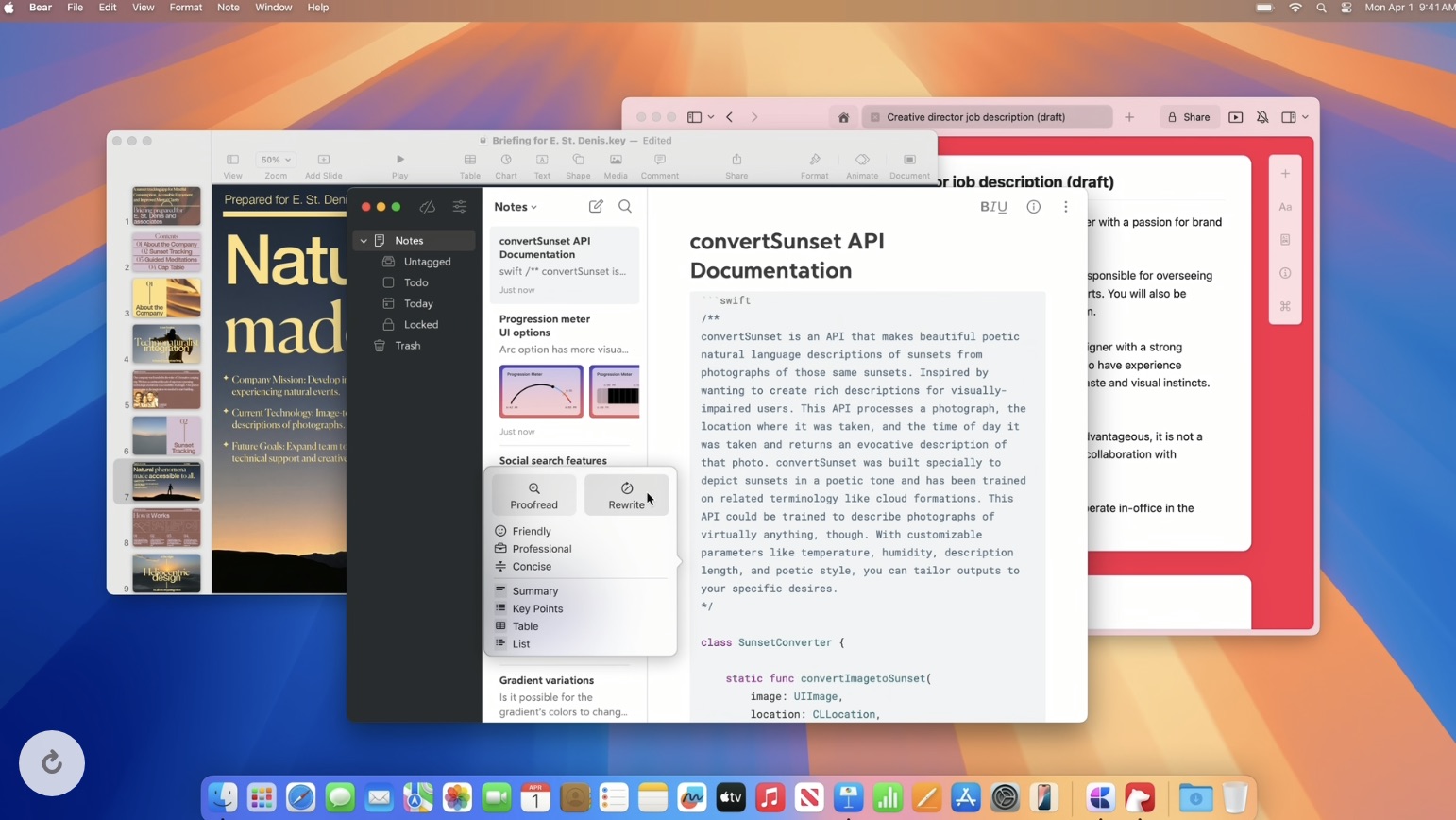Viewport: 1456px width, 820px height.
Task: Open Safari from the Dock
Action: 301,798
